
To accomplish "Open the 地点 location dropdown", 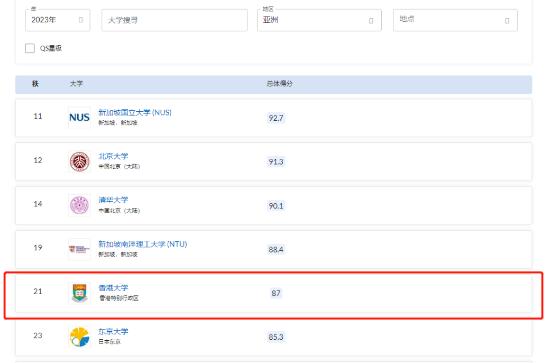I will [x=455, y=20].
